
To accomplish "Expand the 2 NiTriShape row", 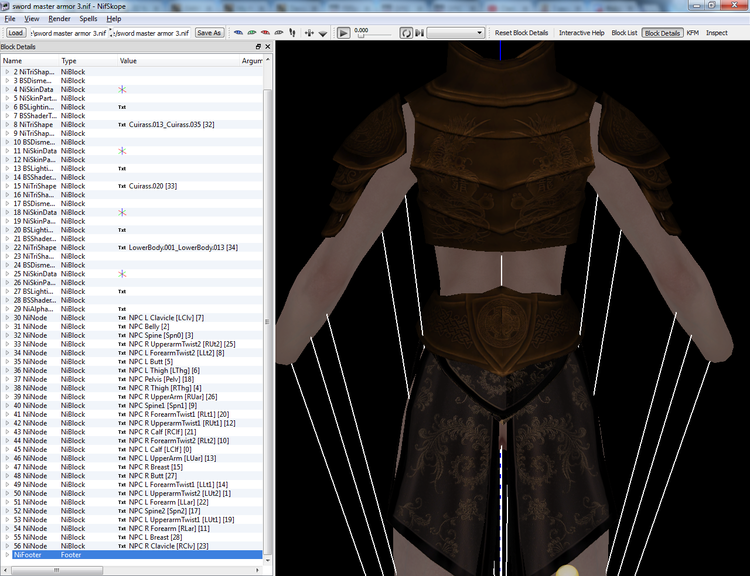I will (x=7, y=72).
